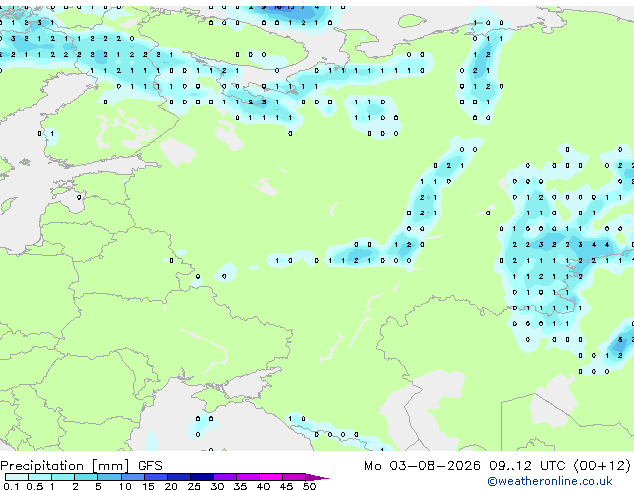The image size is (634, 490).
Task: Pick the 0.5–1 mm legend swatch
Action: 40,477
